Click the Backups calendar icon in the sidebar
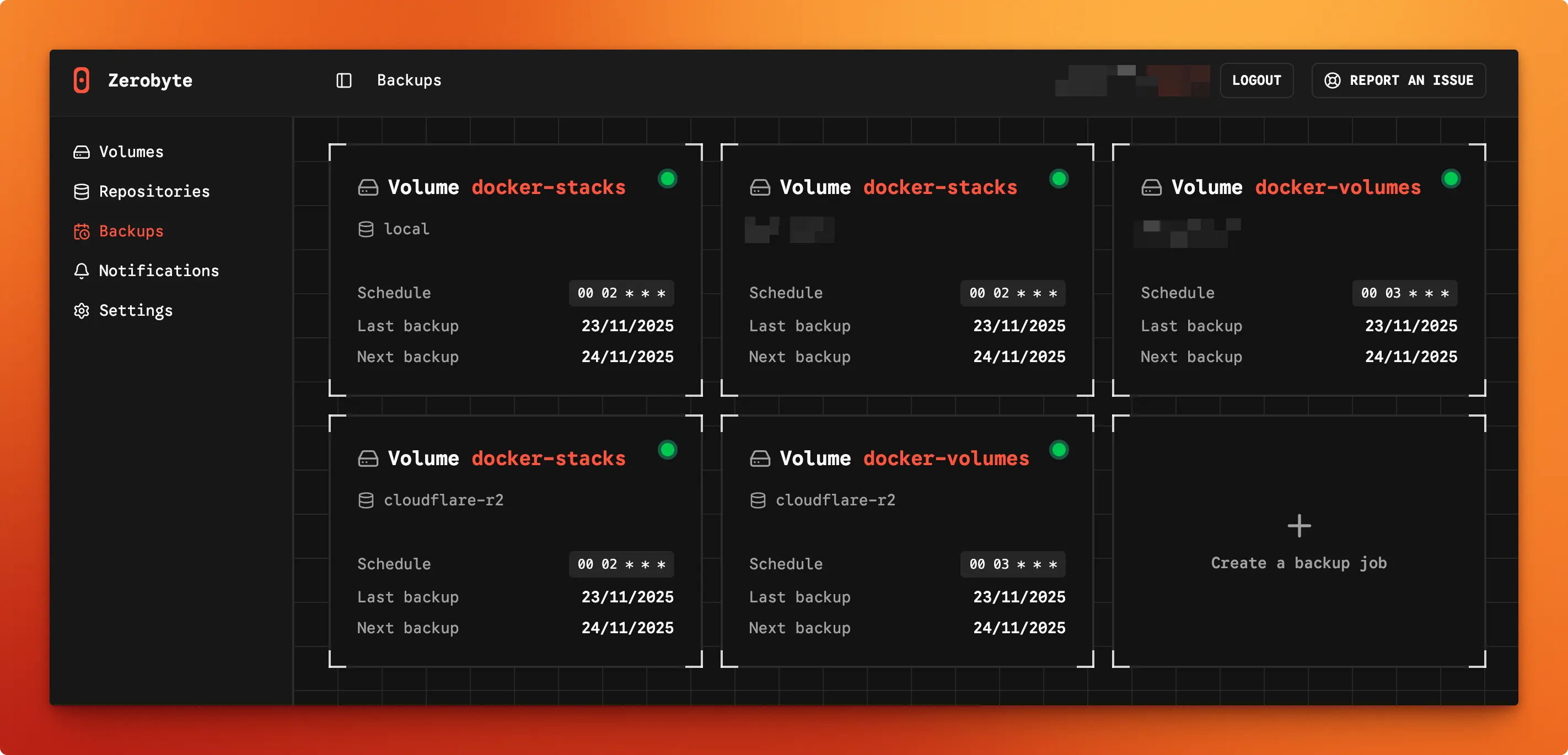The height and width of the screenshot is (755, 1568). 82,231
